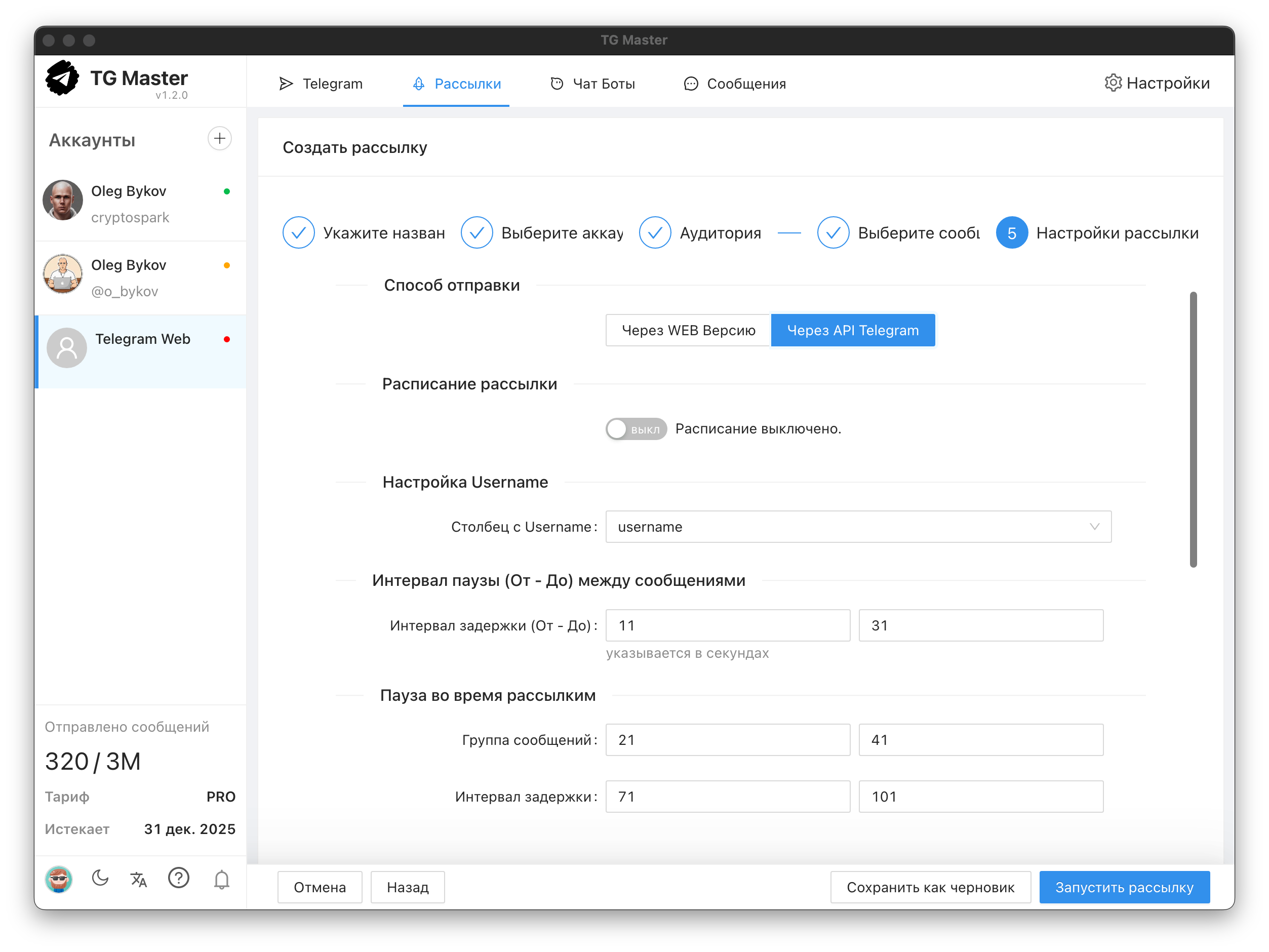Expand the Столбец с Username dropdown
1269x952 pixels.
coord(858,526)
